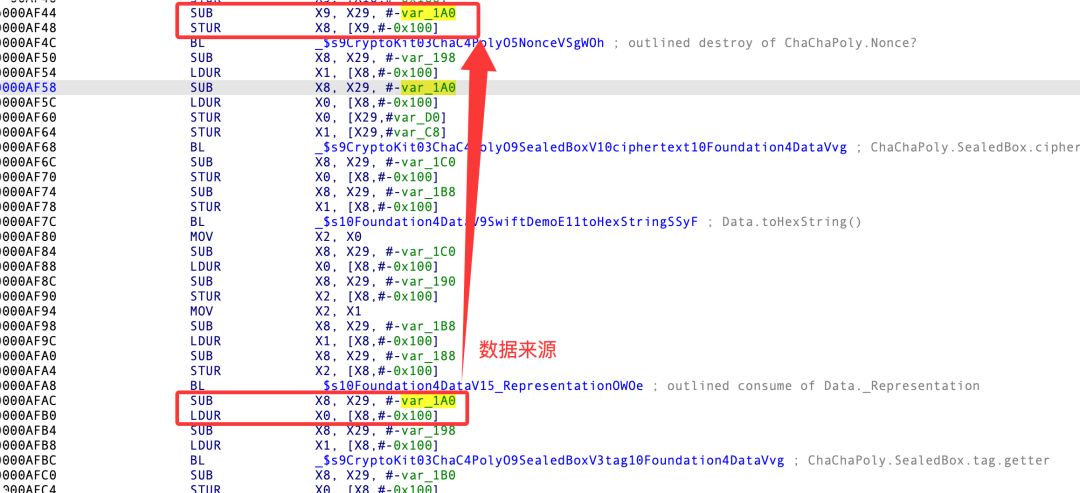Click the STUR mnemonic at address AFA4
1080x493 pixels.
(205, 370)
